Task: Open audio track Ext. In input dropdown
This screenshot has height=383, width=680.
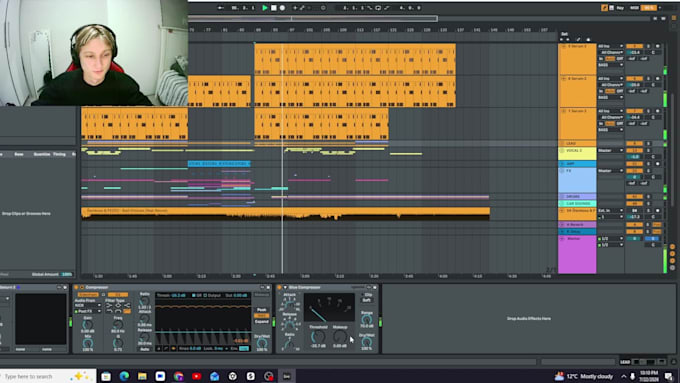Action: (x=611, y=210)
